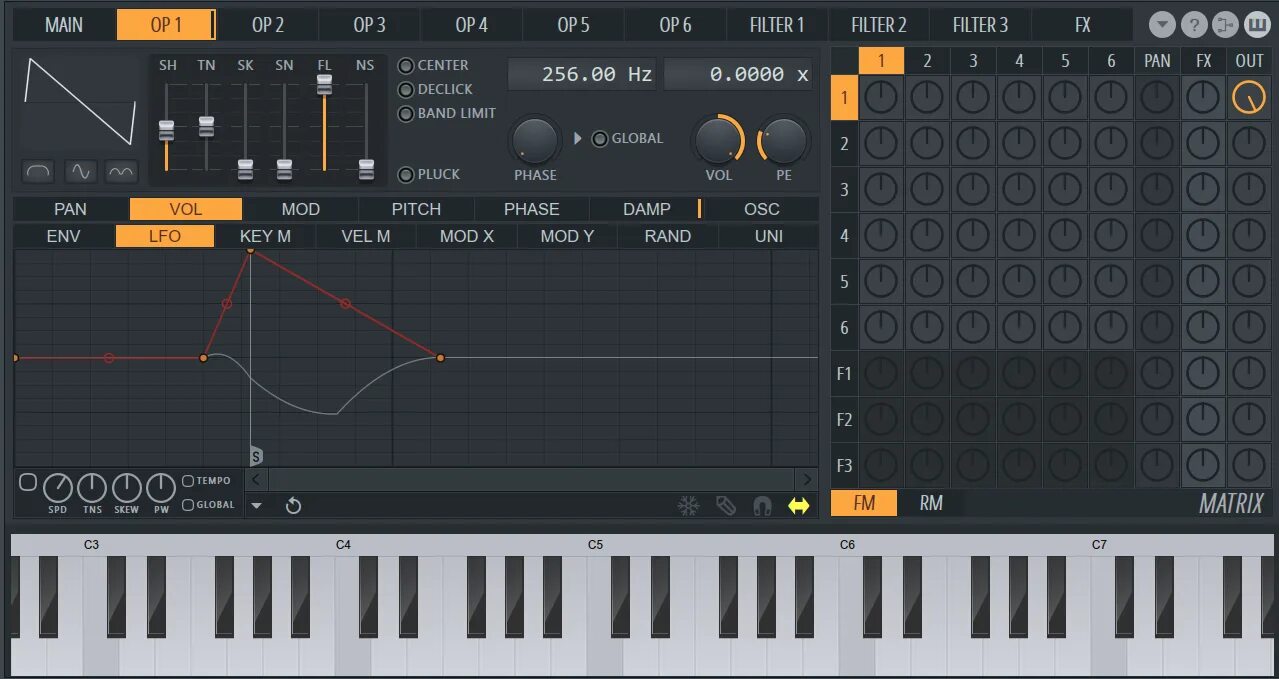Toggle PLUCK mode on
The height and width of the screenshot is (679, 1279).
click(x=406, y=174)
